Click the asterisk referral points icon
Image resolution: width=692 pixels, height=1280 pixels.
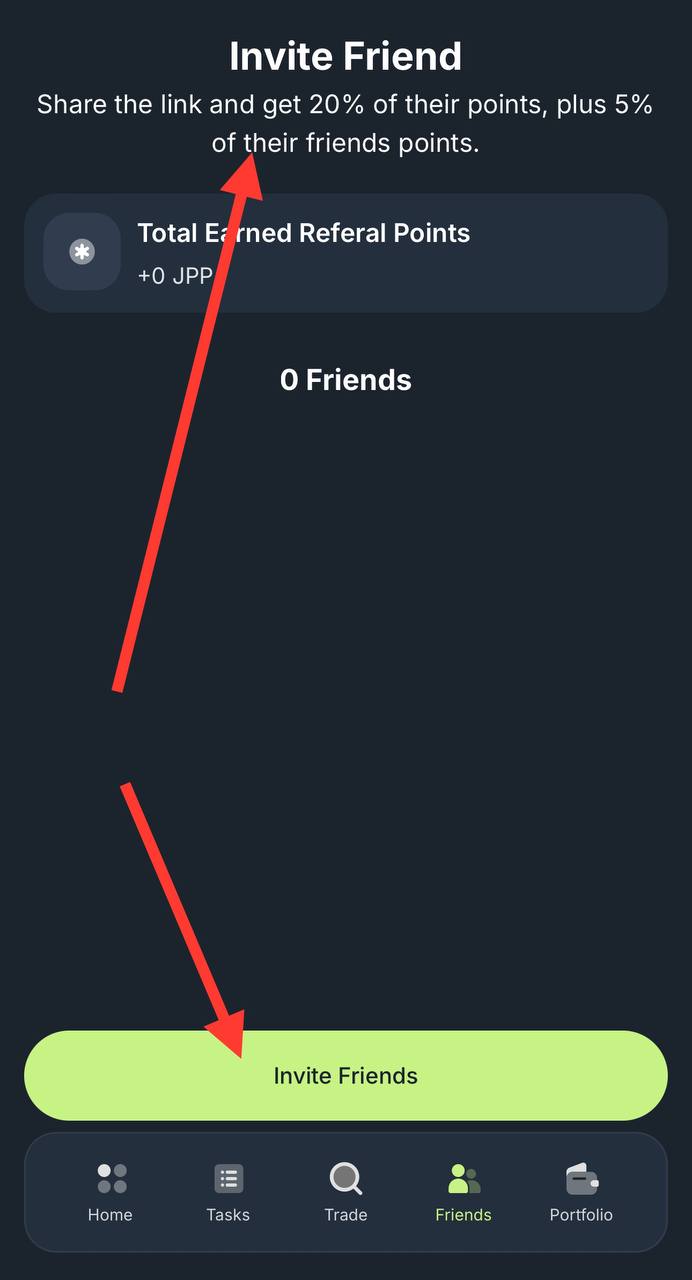pyautogui.click(x=82, y=252)
